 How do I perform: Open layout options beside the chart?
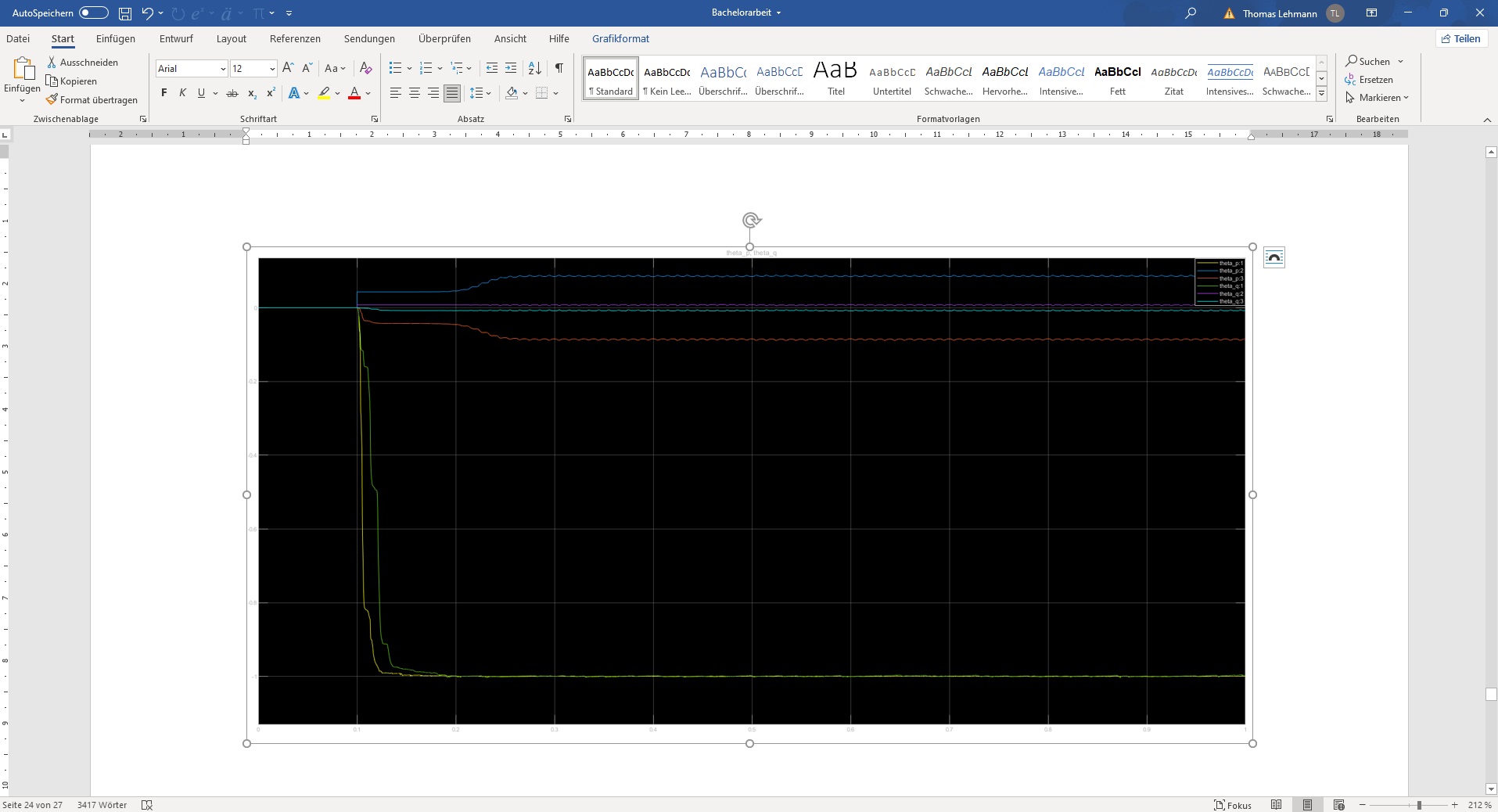1273,257
